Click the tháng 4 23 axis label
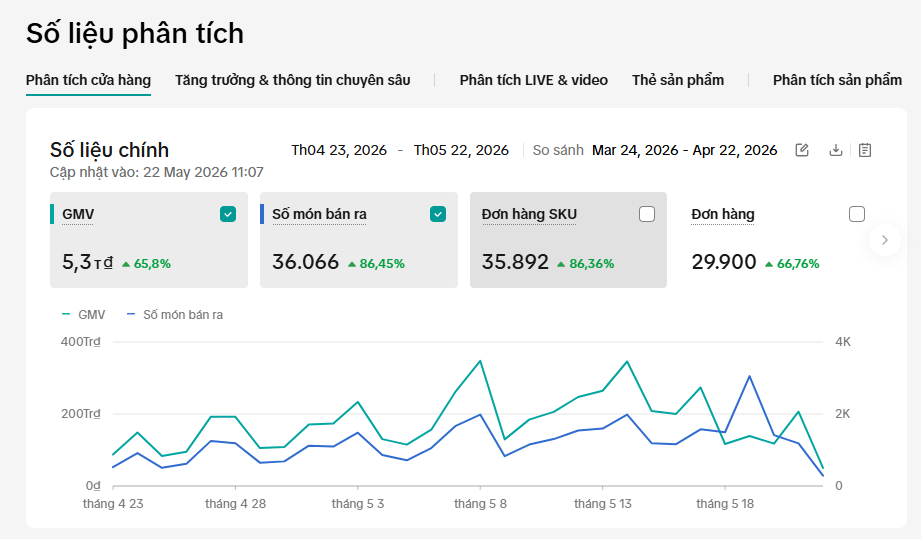 (x=113, y=504)
